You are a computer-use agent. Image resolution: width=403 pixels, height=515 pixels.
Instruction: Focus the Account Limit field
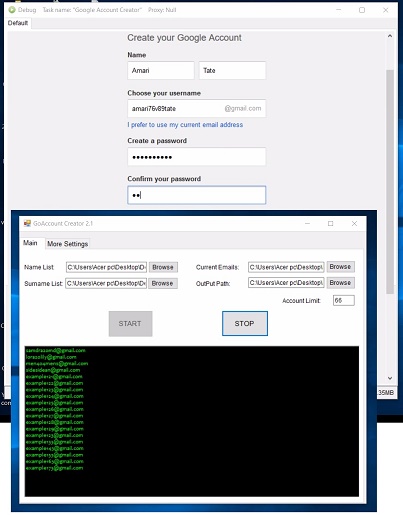tap(343, 300)
